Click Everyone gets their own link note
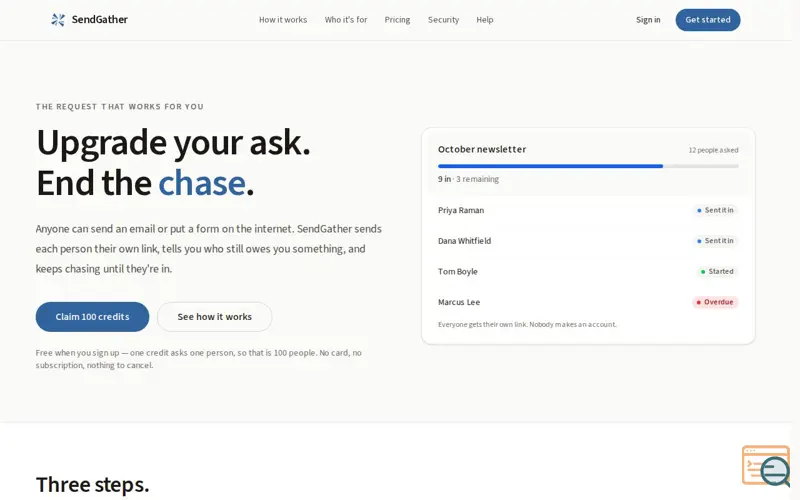The width and height of the screenshot is (800, 500). coord(527,324)
